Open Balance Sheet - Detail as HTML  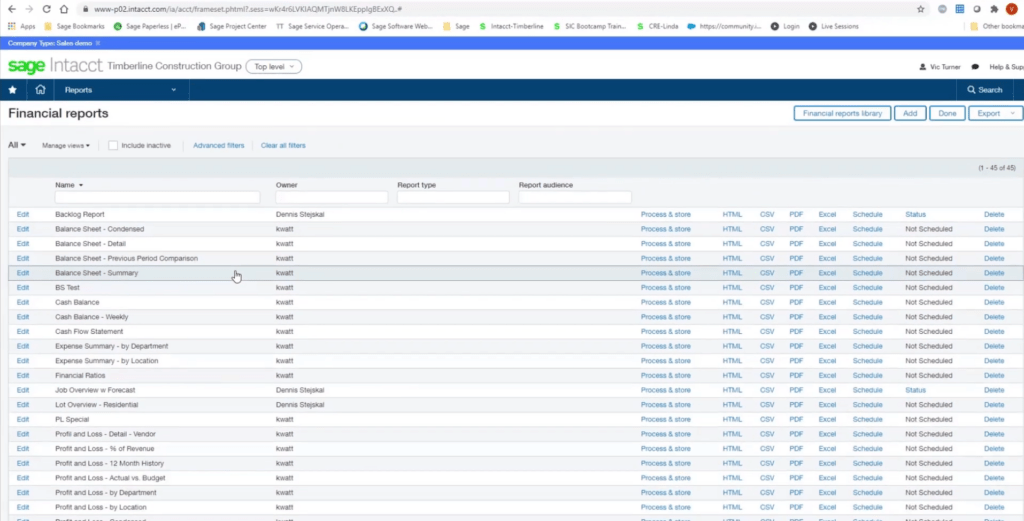732,244
